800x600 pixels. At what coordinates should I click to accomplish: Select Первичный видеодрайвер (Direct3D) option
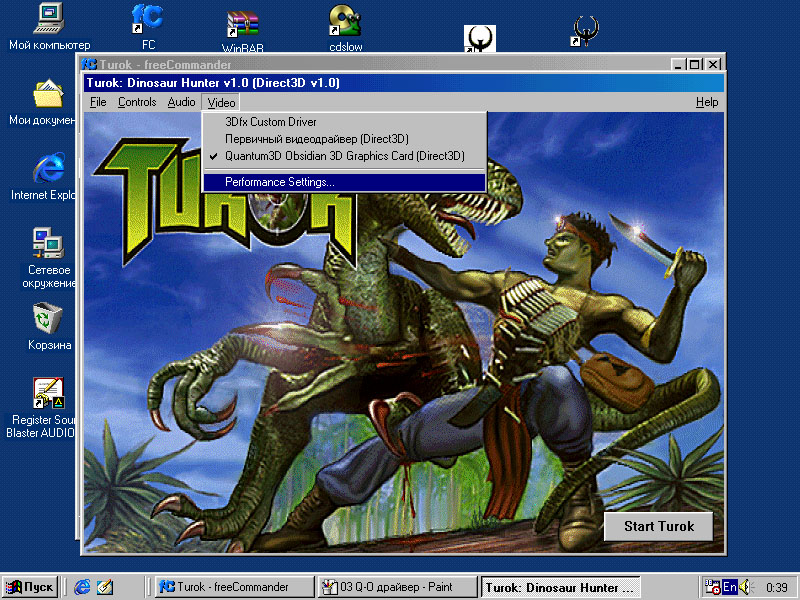[344, 139]
